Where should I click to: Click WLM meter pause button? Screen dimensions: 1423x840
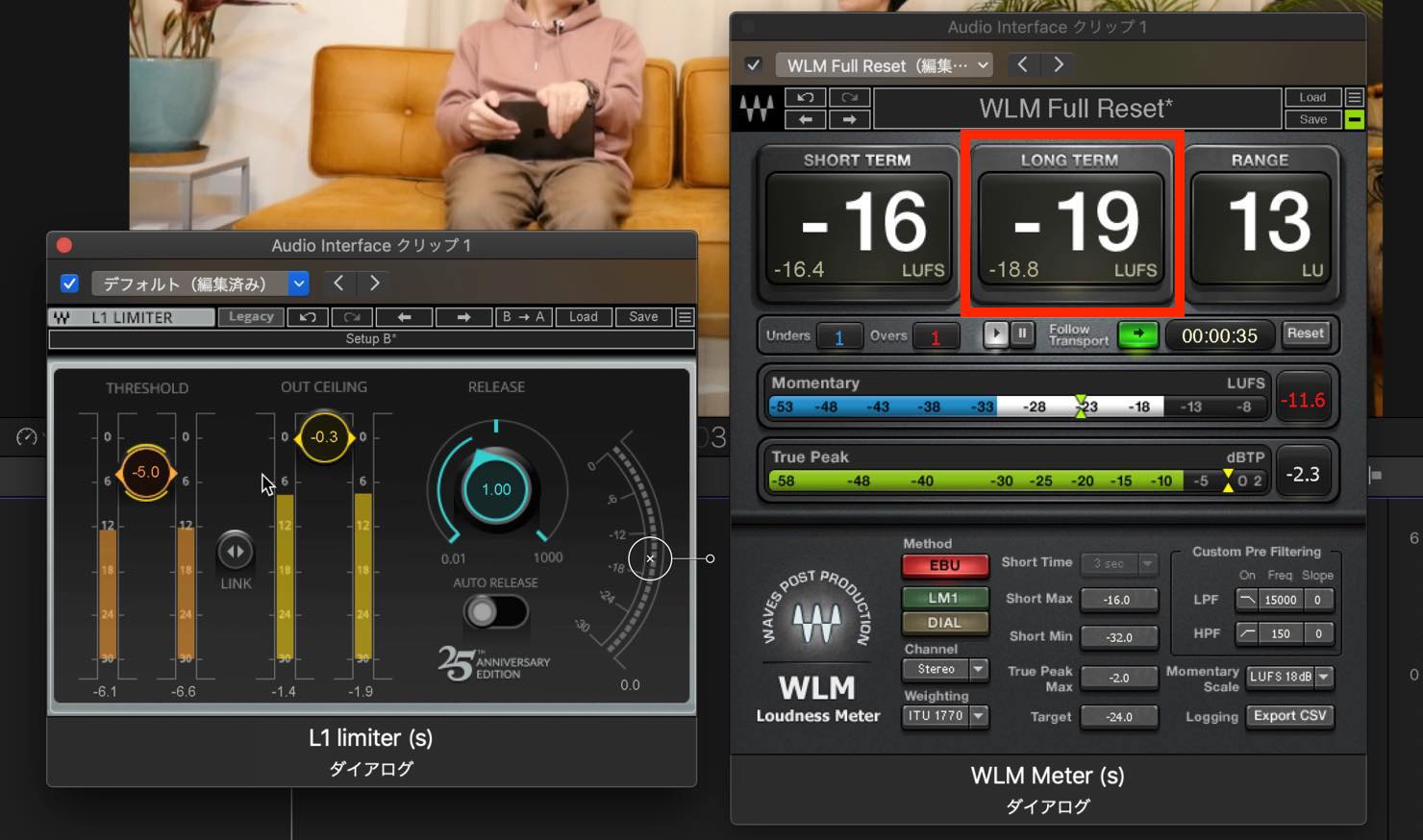click(1022, 334)
